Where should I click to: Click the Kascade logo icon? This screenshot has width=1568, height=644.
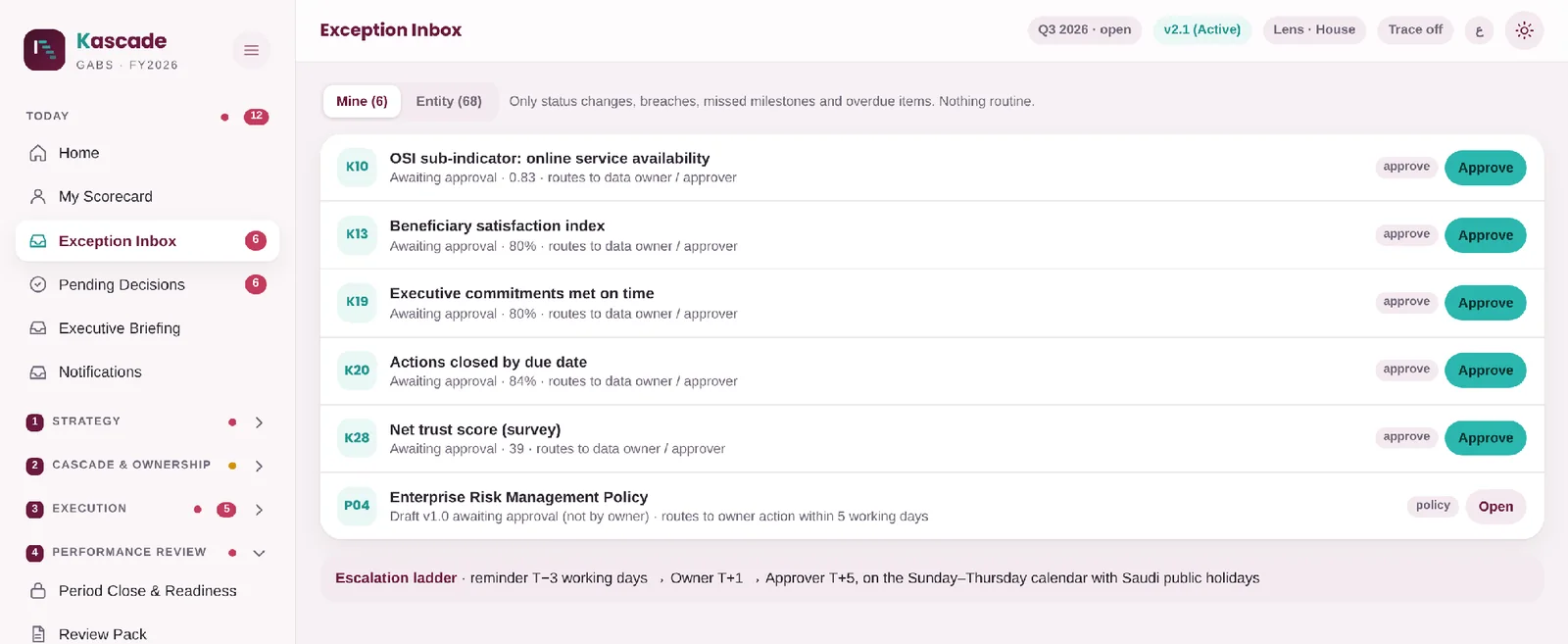point(44,50)
